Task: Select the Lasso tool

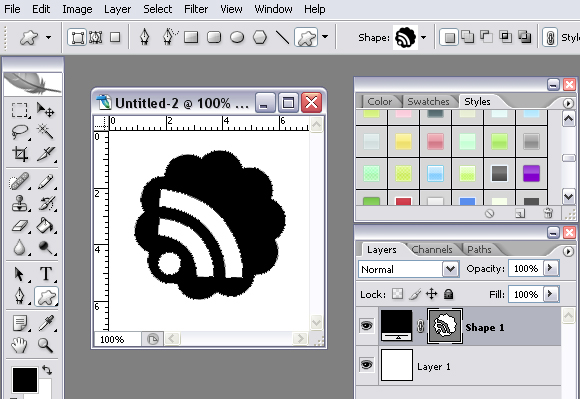Action: tap(19, 132)
